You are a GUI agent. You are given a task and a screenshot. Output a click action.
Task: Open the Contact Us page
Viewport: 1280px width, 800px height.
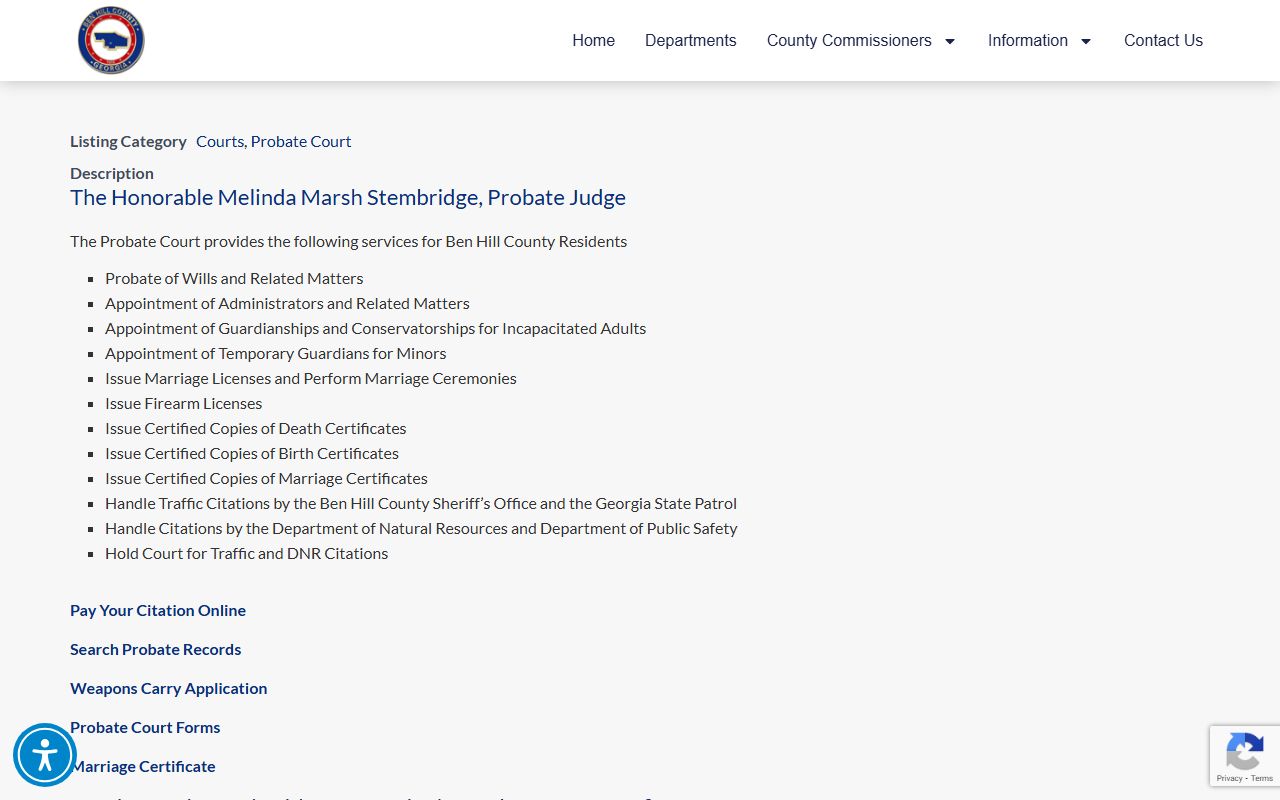1163,40
